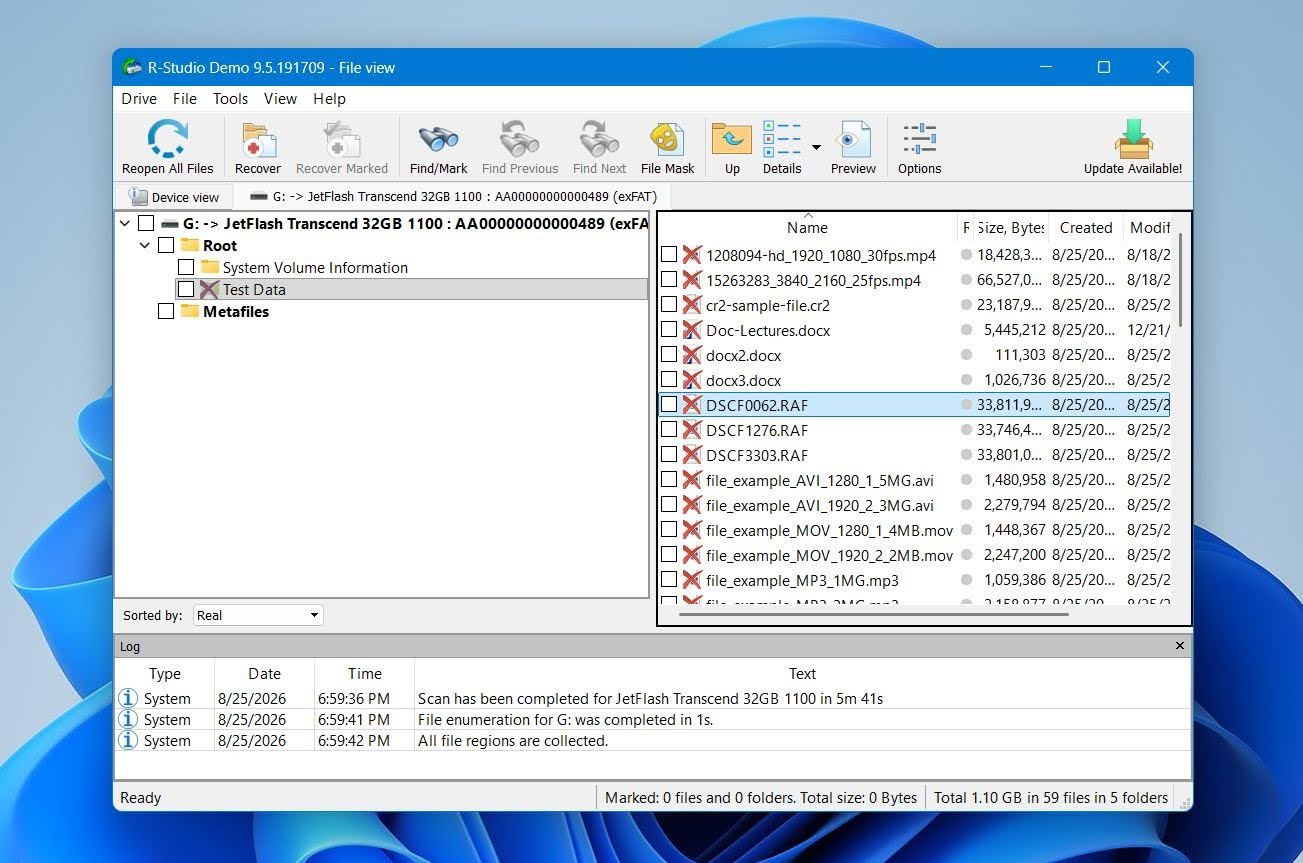Click deleted file icon of file_example_MP3_1MG.mp3
Viewport: 1303px width, 863px height.
(x=692, y=580)
